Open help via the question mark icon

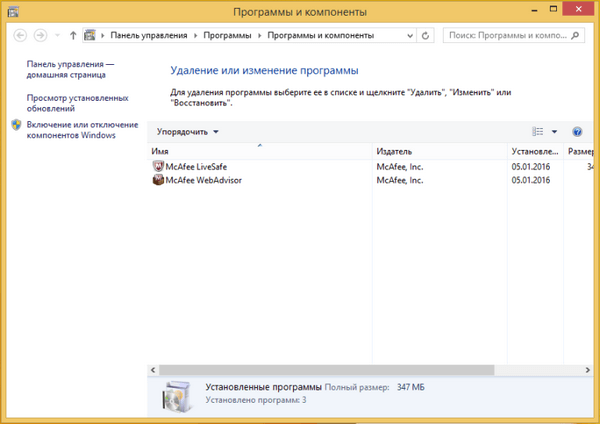coord(577,132)
